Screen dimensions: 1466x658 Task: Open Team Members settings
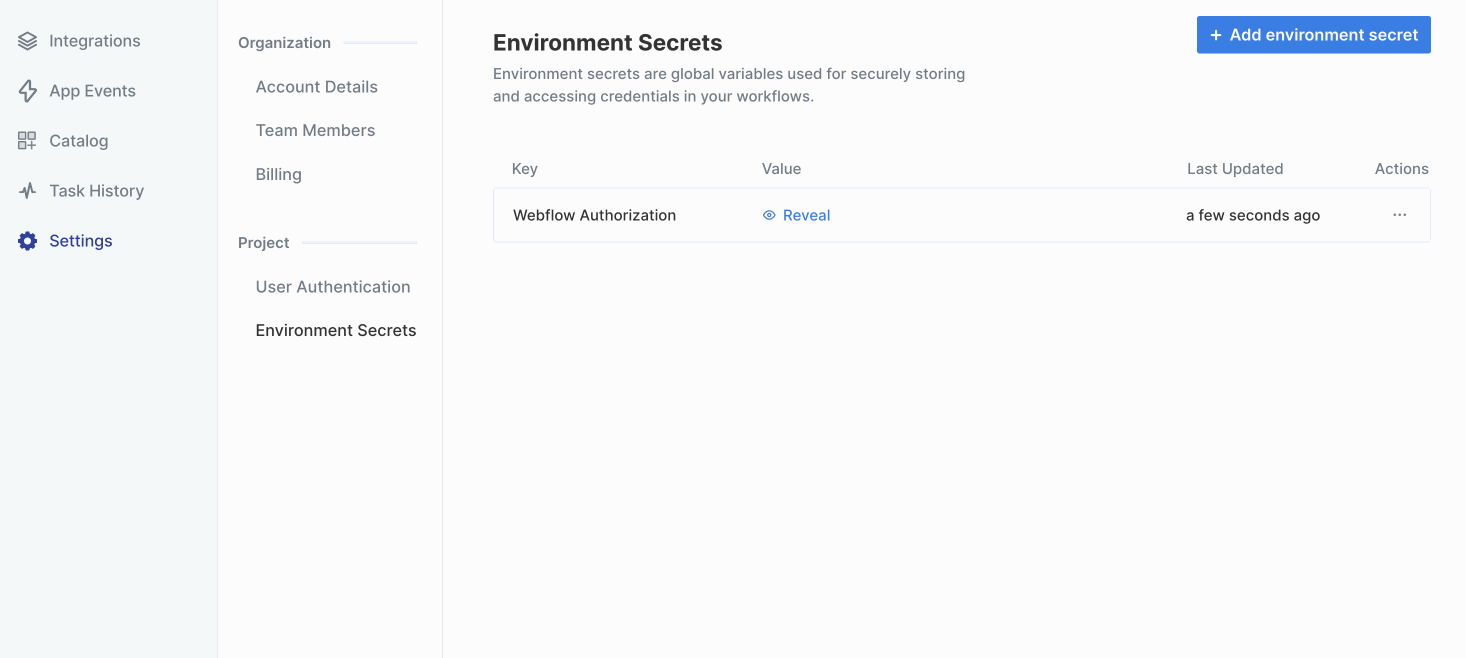point(315,130)
